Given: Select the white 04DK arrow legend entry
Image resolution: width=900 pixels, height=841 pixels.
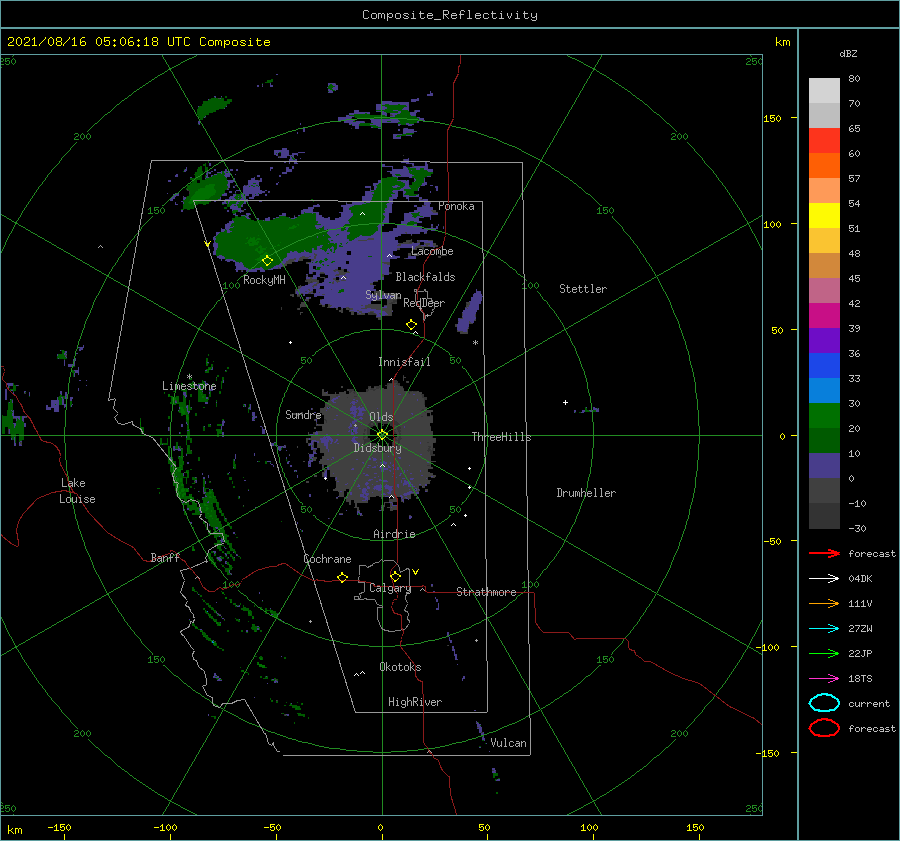Looking at the screenshot, I should coord(824,578).
